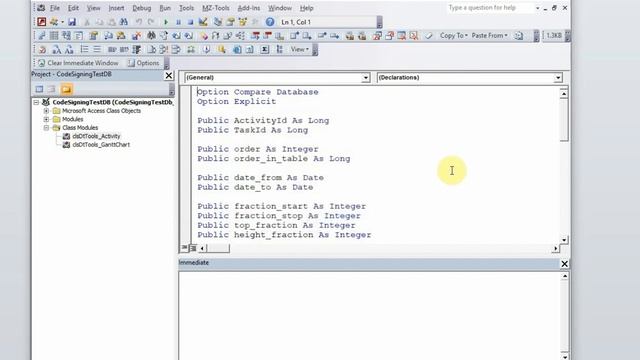
Task: Click the code window scroll down arrow
Action: click(x=564, y=240)
